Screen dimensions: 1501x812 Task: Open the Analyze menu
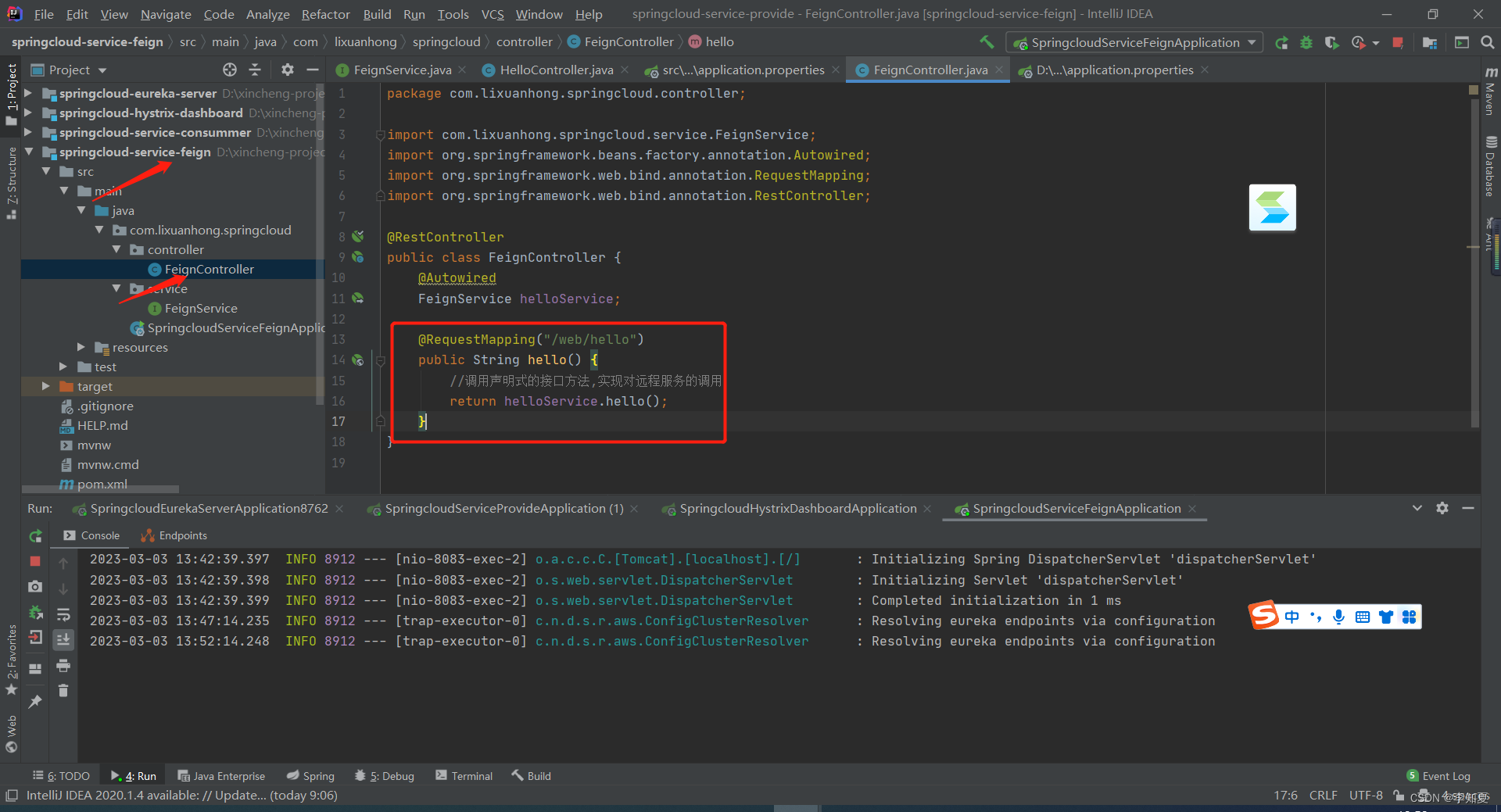(x=267, y=14)
